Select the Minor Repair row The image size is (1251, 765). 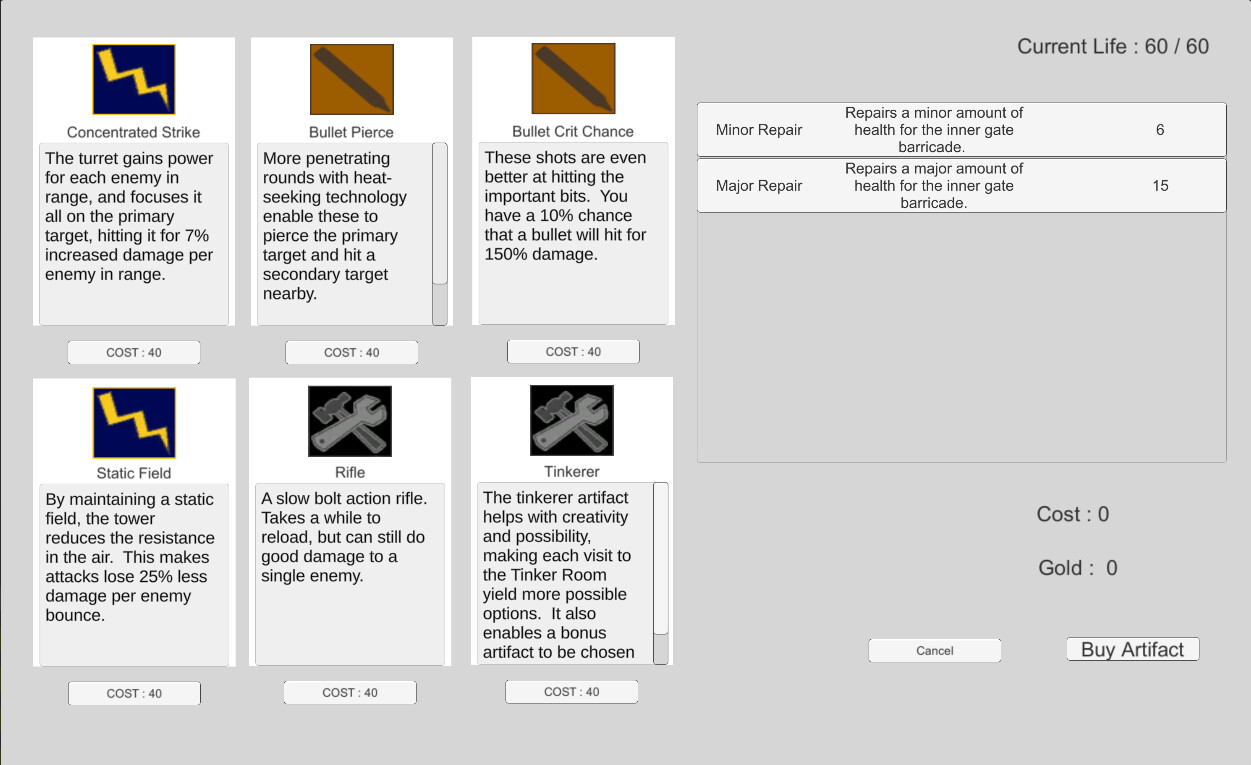(x=961, y=130)
